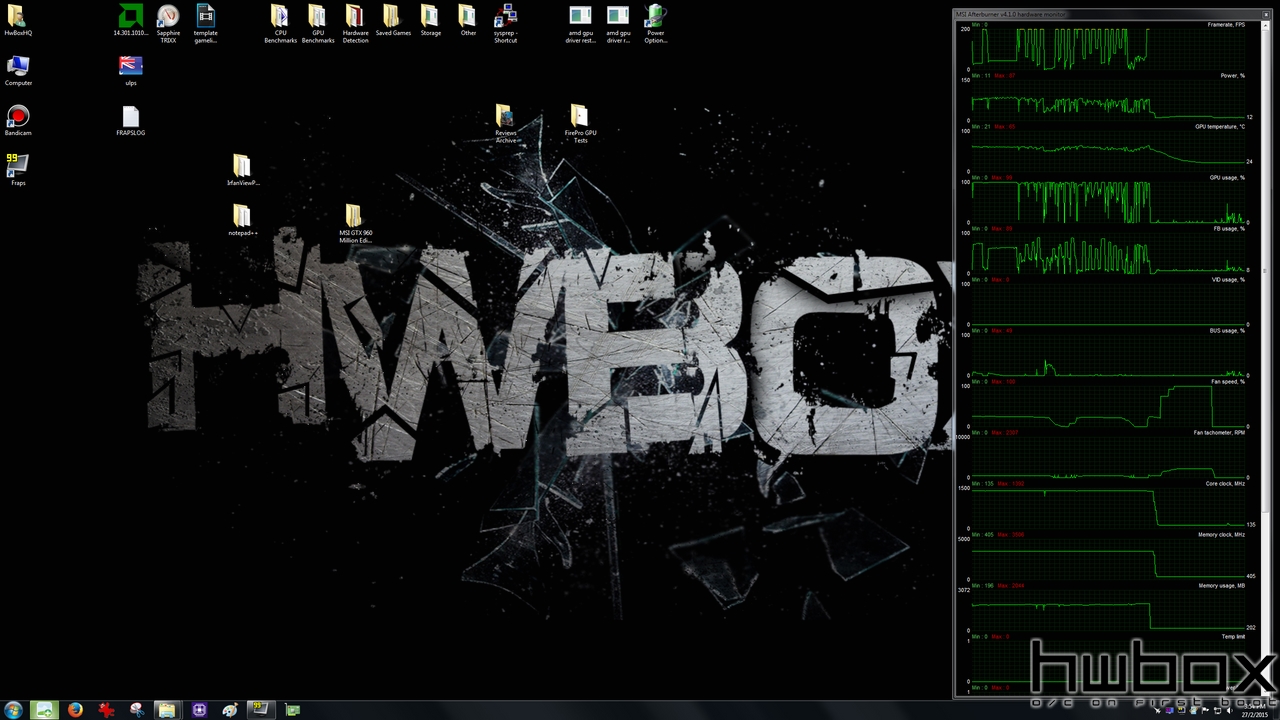Click the VID usage, % graph
This screenshot has width=1280, height=720.
point(1108,304)
